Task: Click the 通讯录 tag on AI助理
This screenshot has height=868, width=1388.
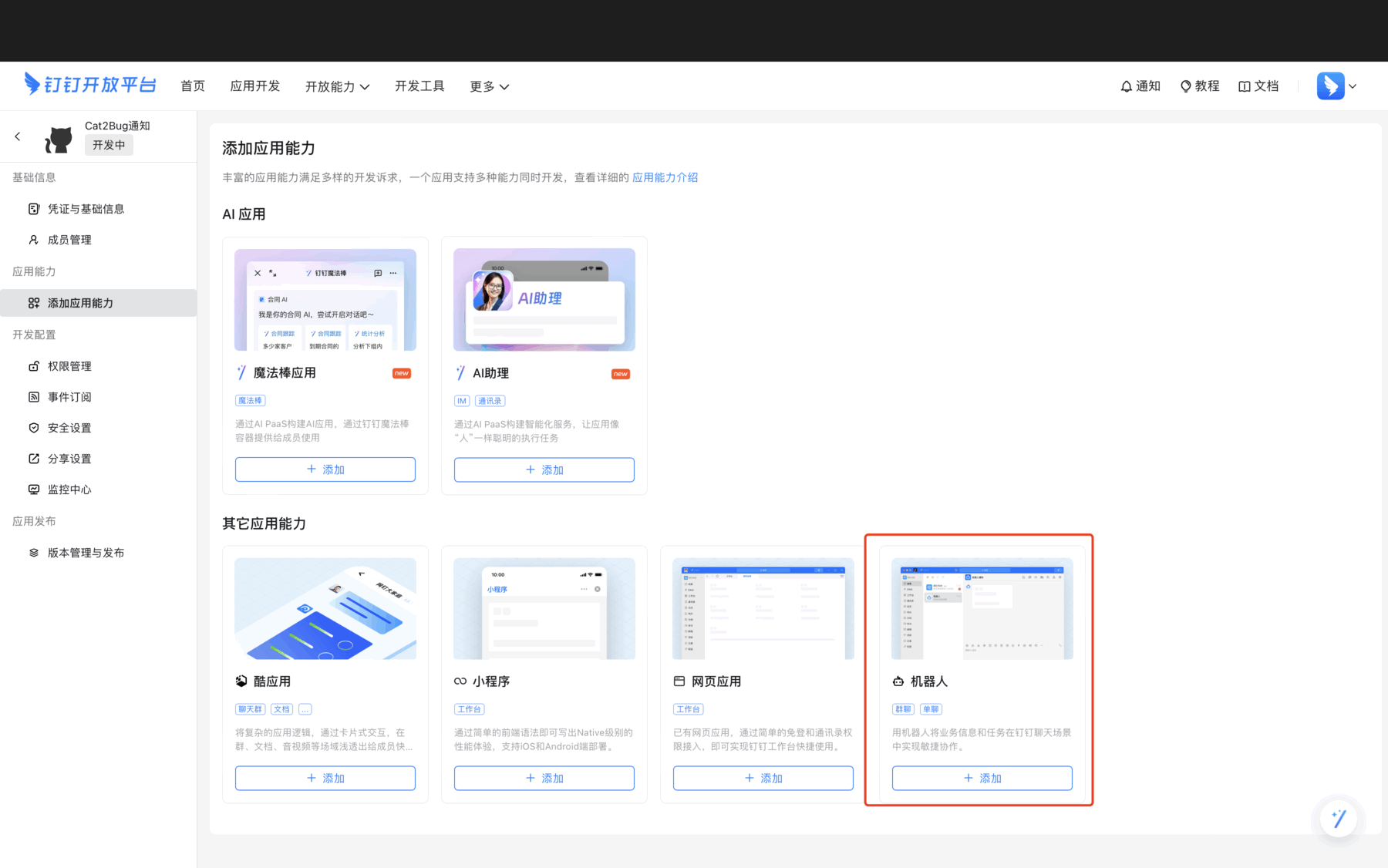Action: pyautogui.click(x=490, y=401)
